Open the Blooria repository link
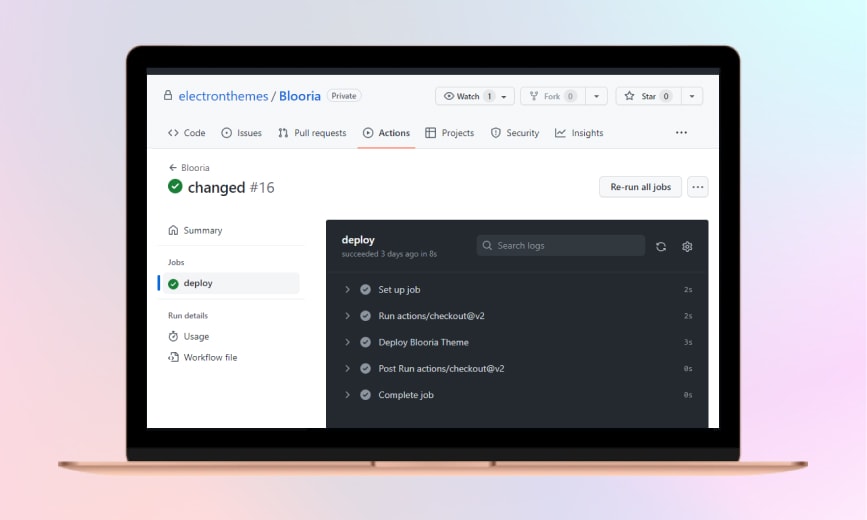Image resolution: width=867 pixels, height=520 pixels. (300, 96)
